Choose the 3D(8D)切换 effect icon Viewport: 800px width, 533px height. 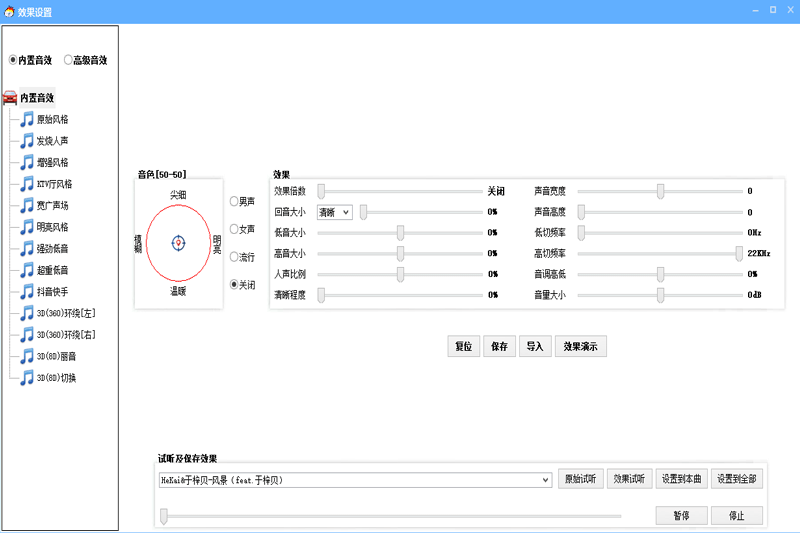(27, 378)
